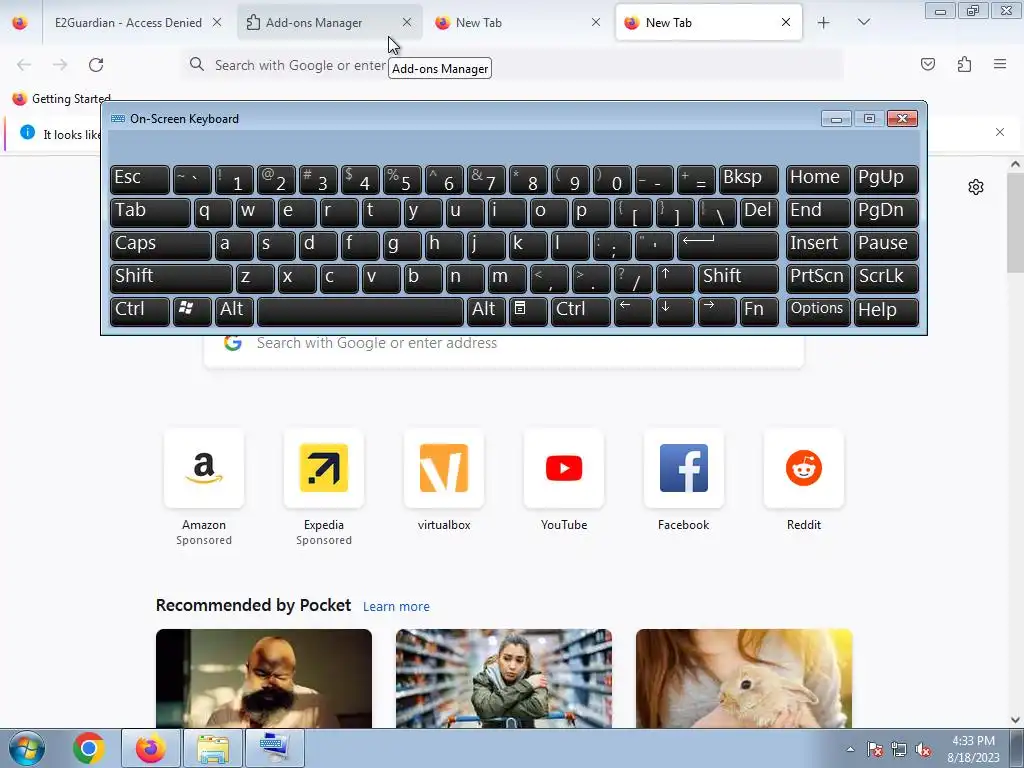The image size is (1024, 768).
Task: Launch Chrome from the taskbar
Action: click(89, 748)
